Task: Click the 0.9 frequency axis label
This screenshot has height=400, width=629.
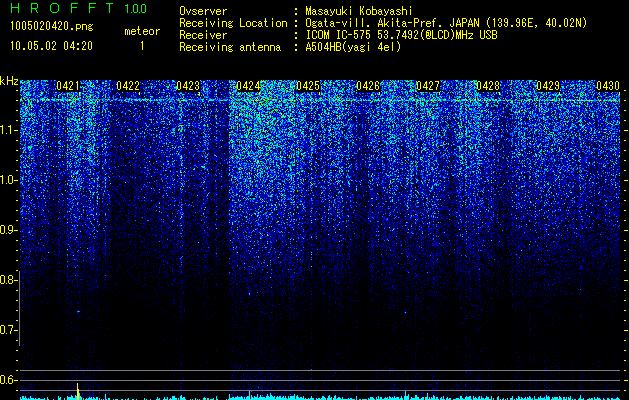Action: pos(8,230)
